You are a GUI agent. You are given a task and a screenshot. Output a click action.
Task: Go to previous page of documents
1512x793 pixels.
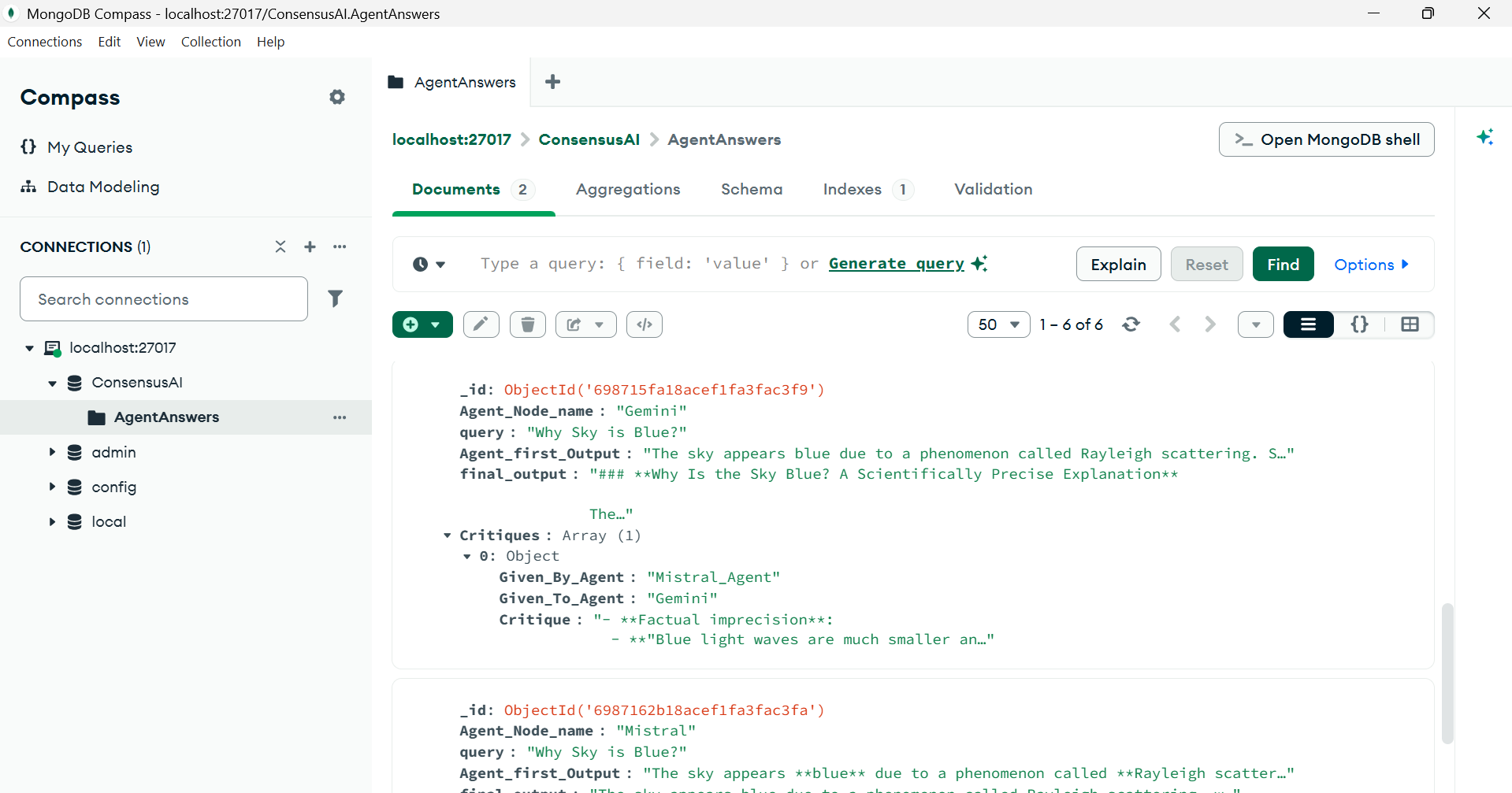click(1175, 324)
